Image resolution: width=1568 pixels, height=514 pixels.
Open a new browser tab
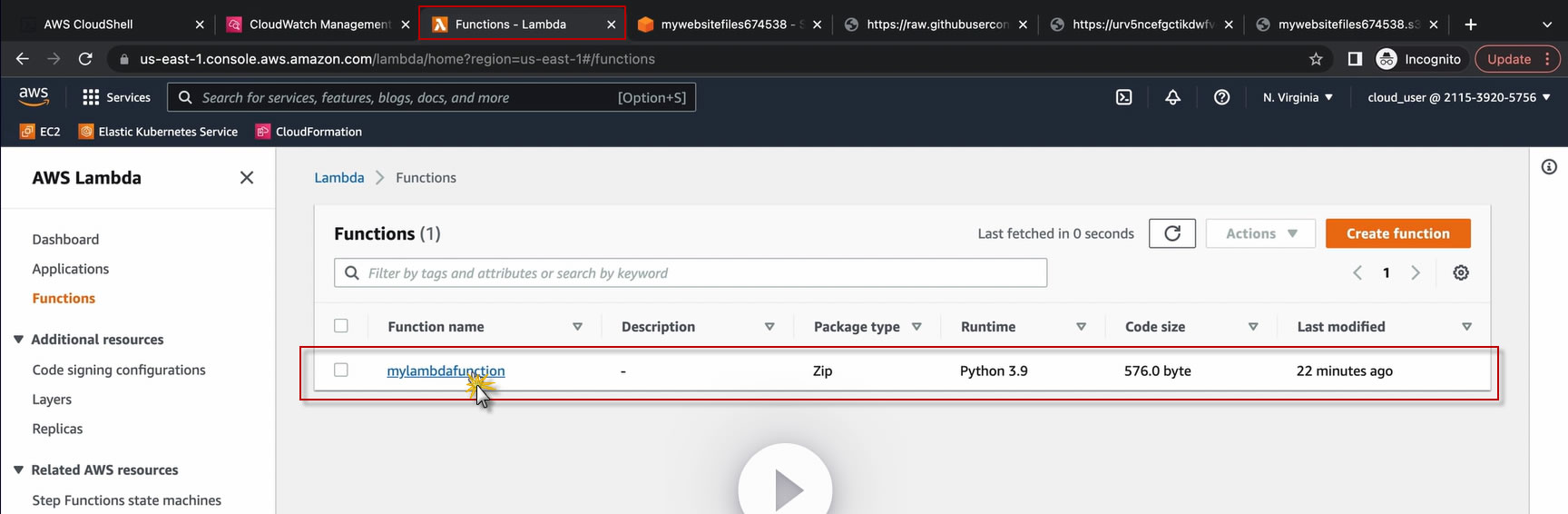(1471, 25)
